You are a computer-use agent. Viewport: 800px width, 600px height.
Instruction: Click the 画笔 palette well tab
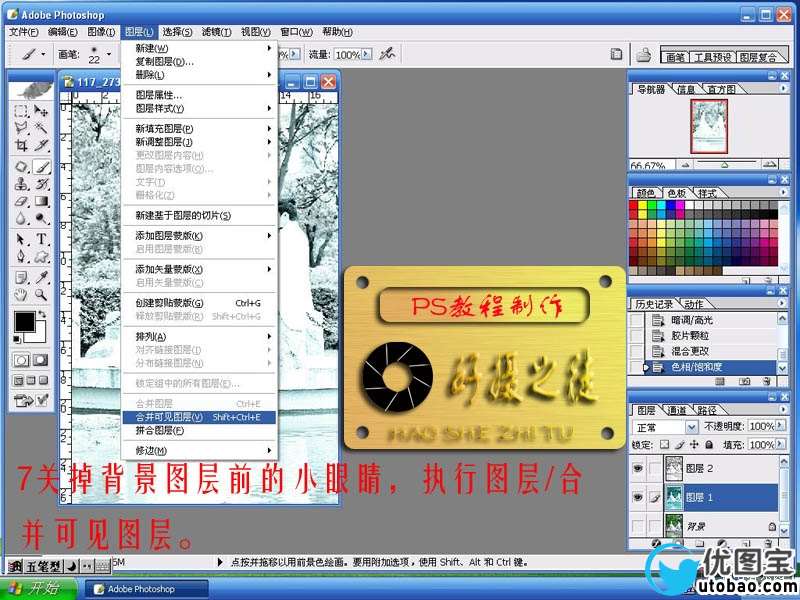675,57
